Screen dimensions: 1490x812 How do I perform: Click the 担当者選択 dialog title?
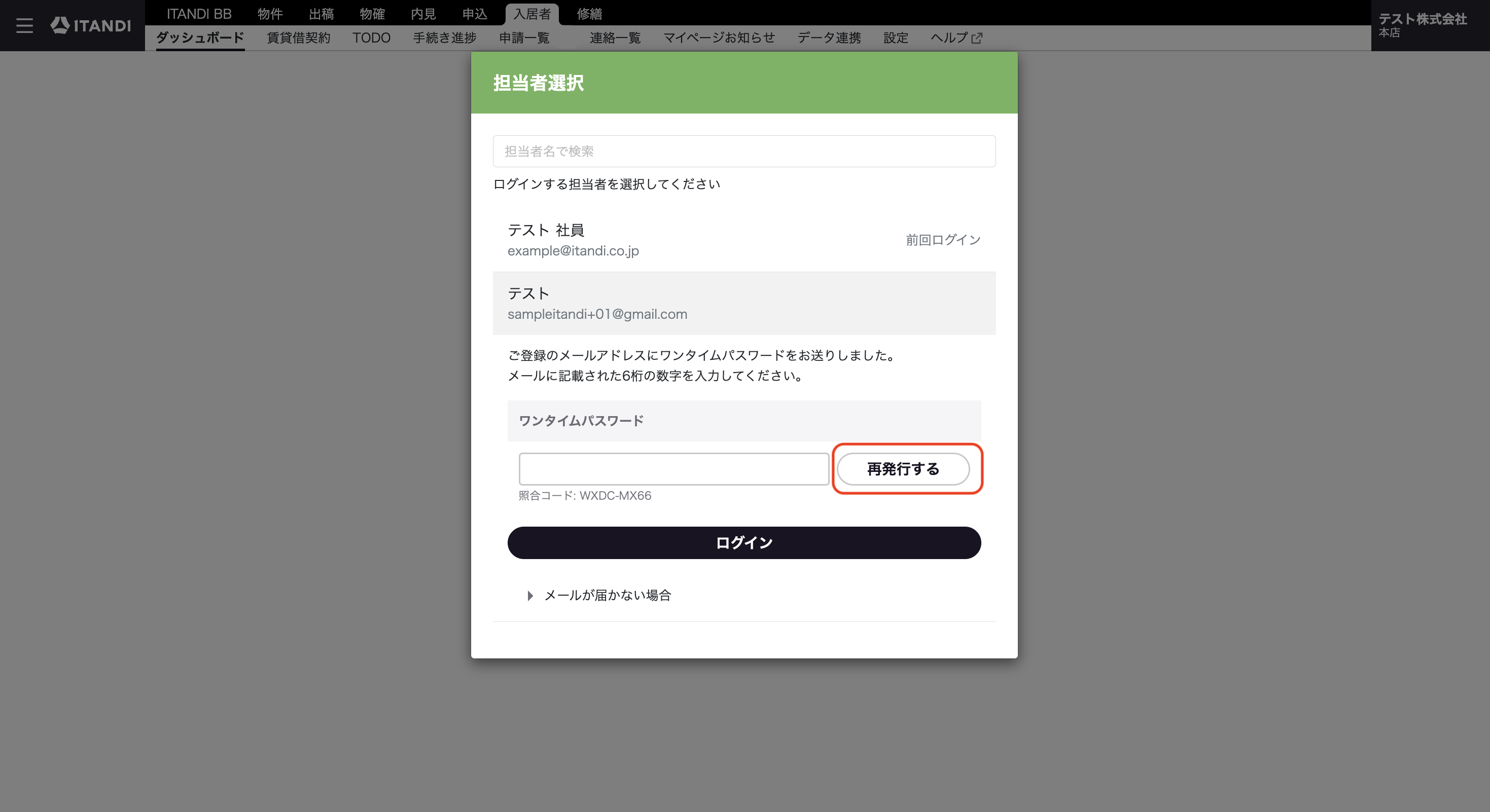pos(538,83)
